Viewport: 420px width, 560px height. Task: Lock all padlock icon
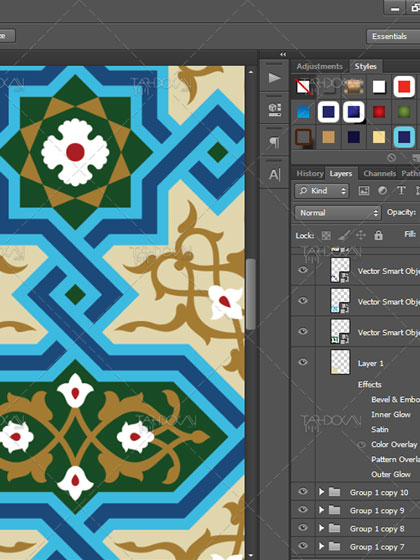tap(378, 235)
